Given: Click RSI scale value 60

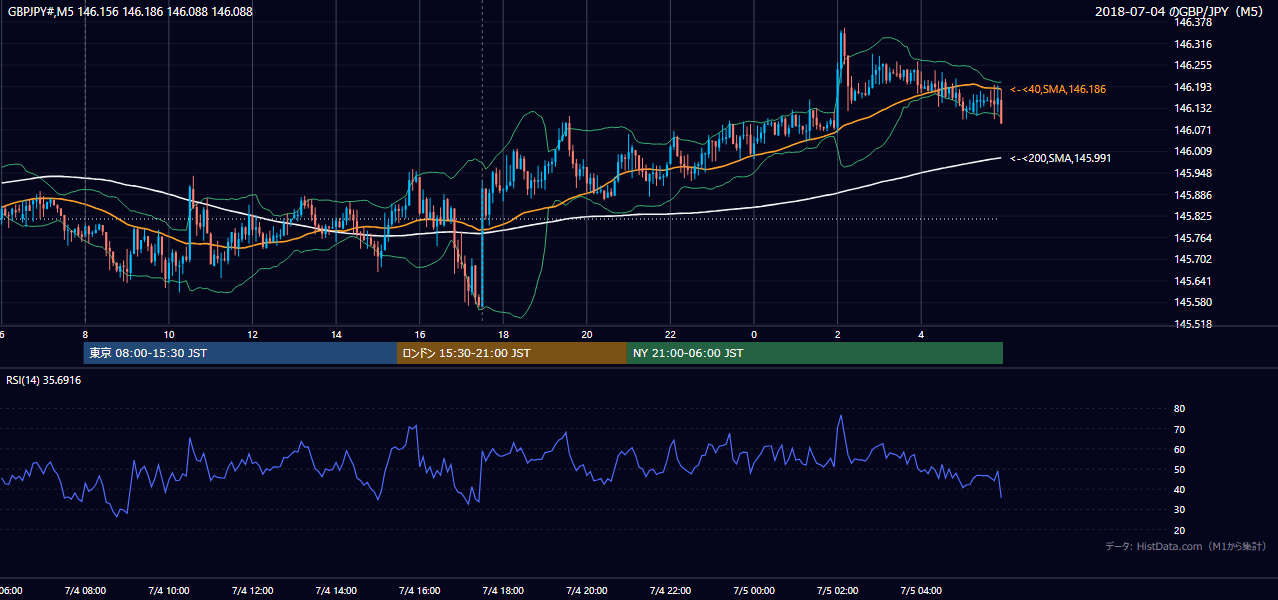Looking at the screenshot, I should click(x=1180, y=449).
